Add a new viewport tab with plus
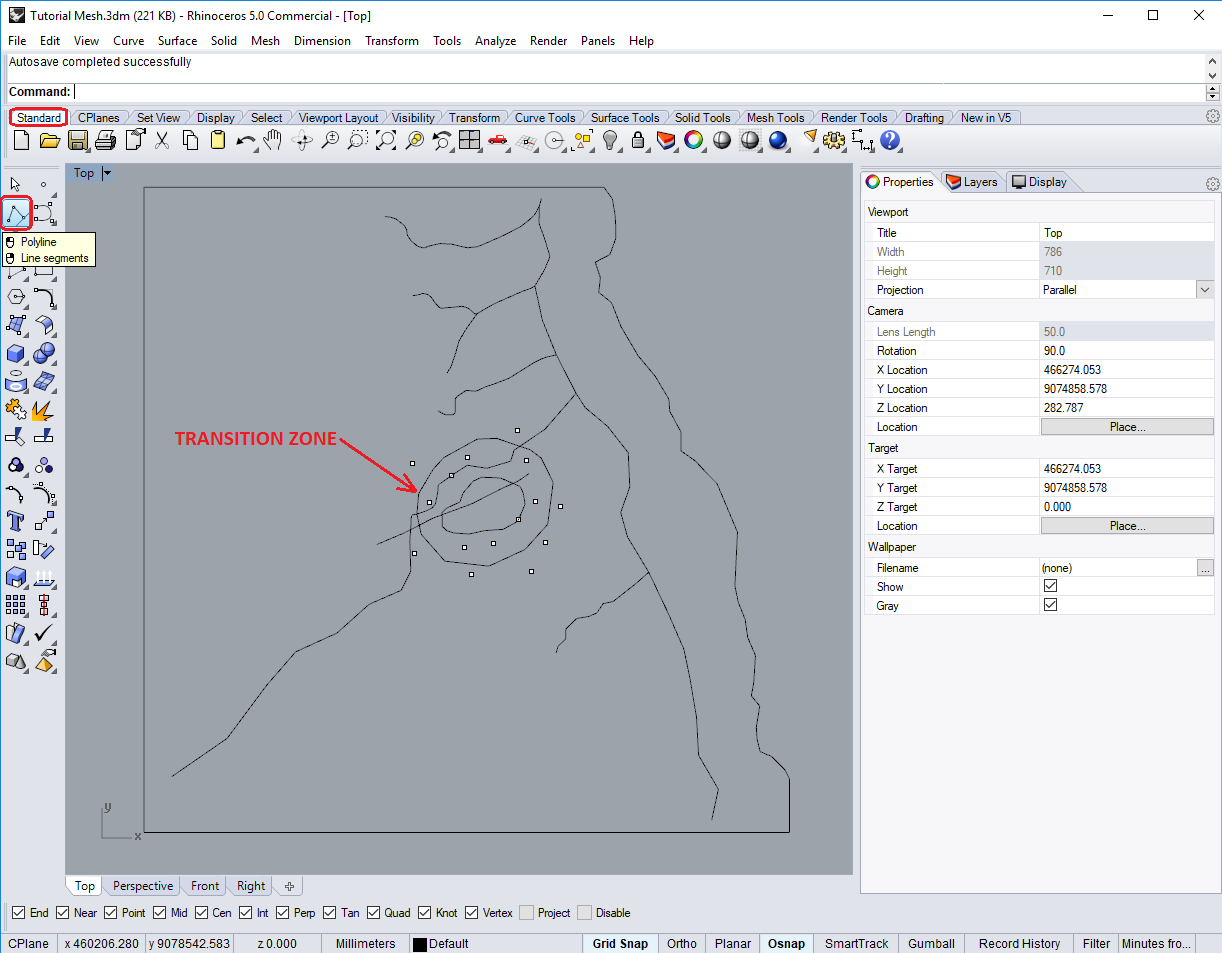Screen dimensions: 1222x953 click(x=289, y=886)
